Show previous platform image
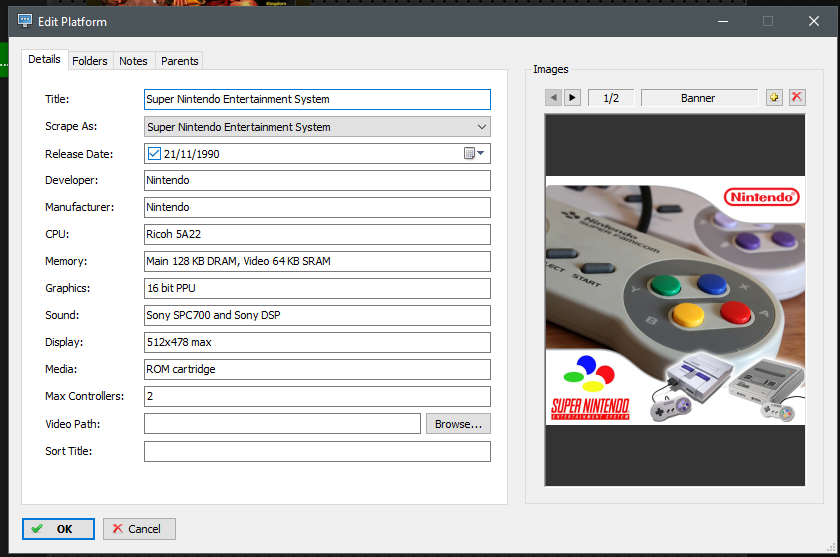Image resolution: width=840 pixels, height=557 pixels. click(x=553, y=97)
